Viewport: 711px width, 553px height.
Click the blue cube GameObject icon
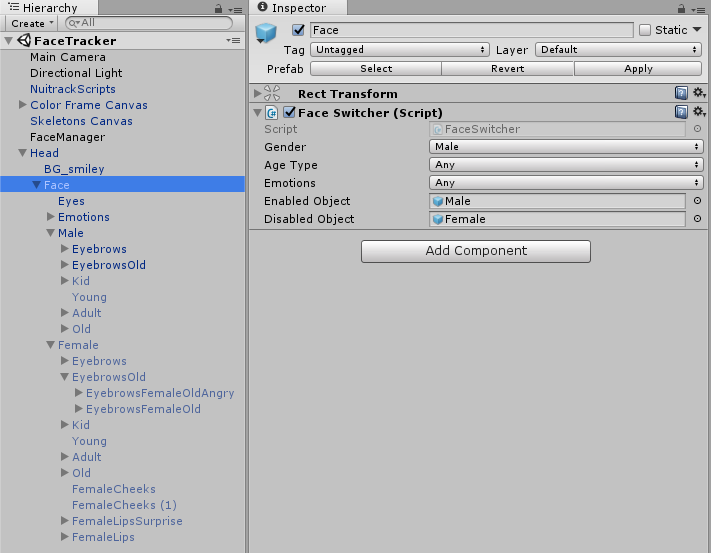click(266, 33)
